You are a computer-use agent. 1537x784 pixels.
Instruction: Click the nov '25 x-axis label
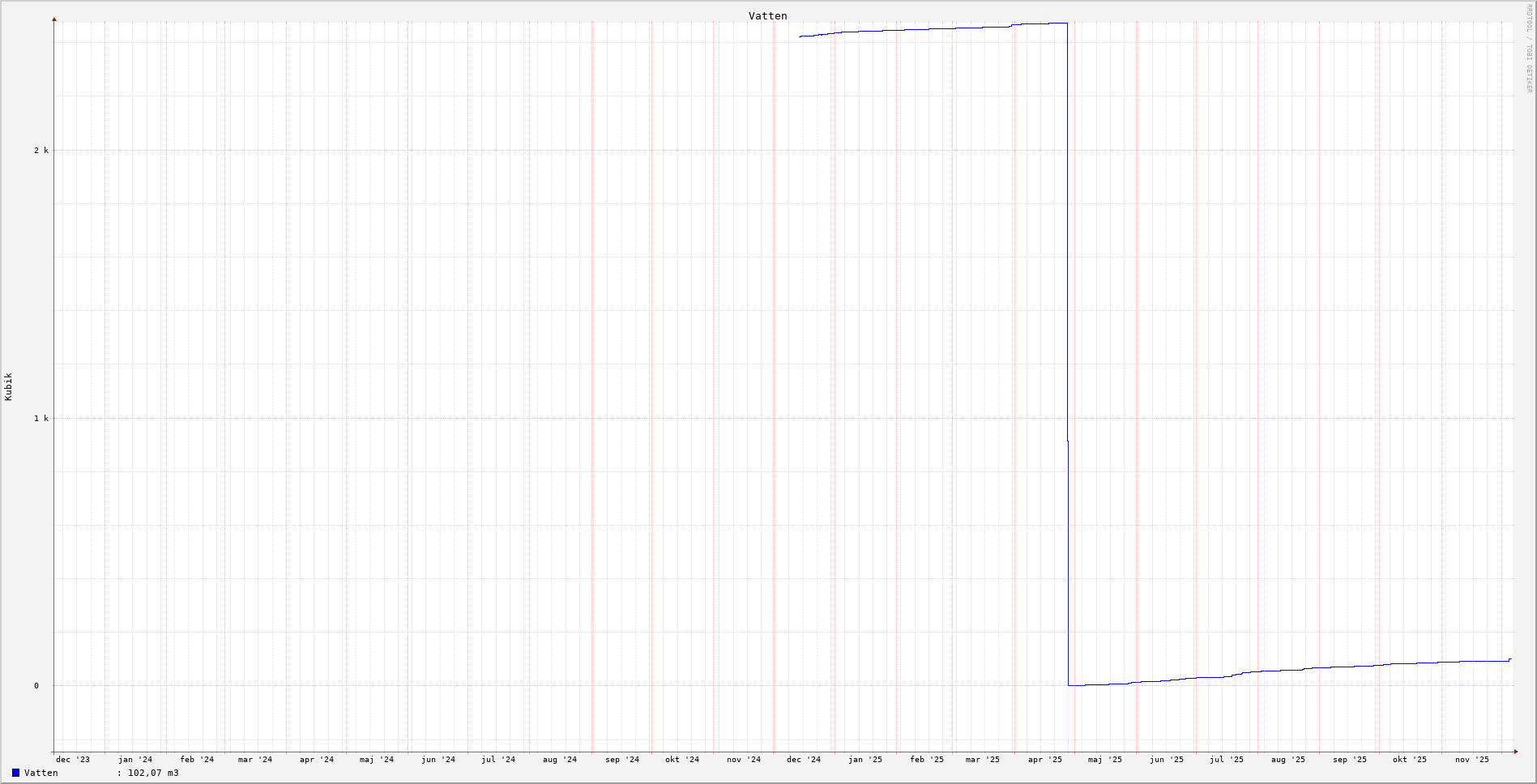[1472, 760]
